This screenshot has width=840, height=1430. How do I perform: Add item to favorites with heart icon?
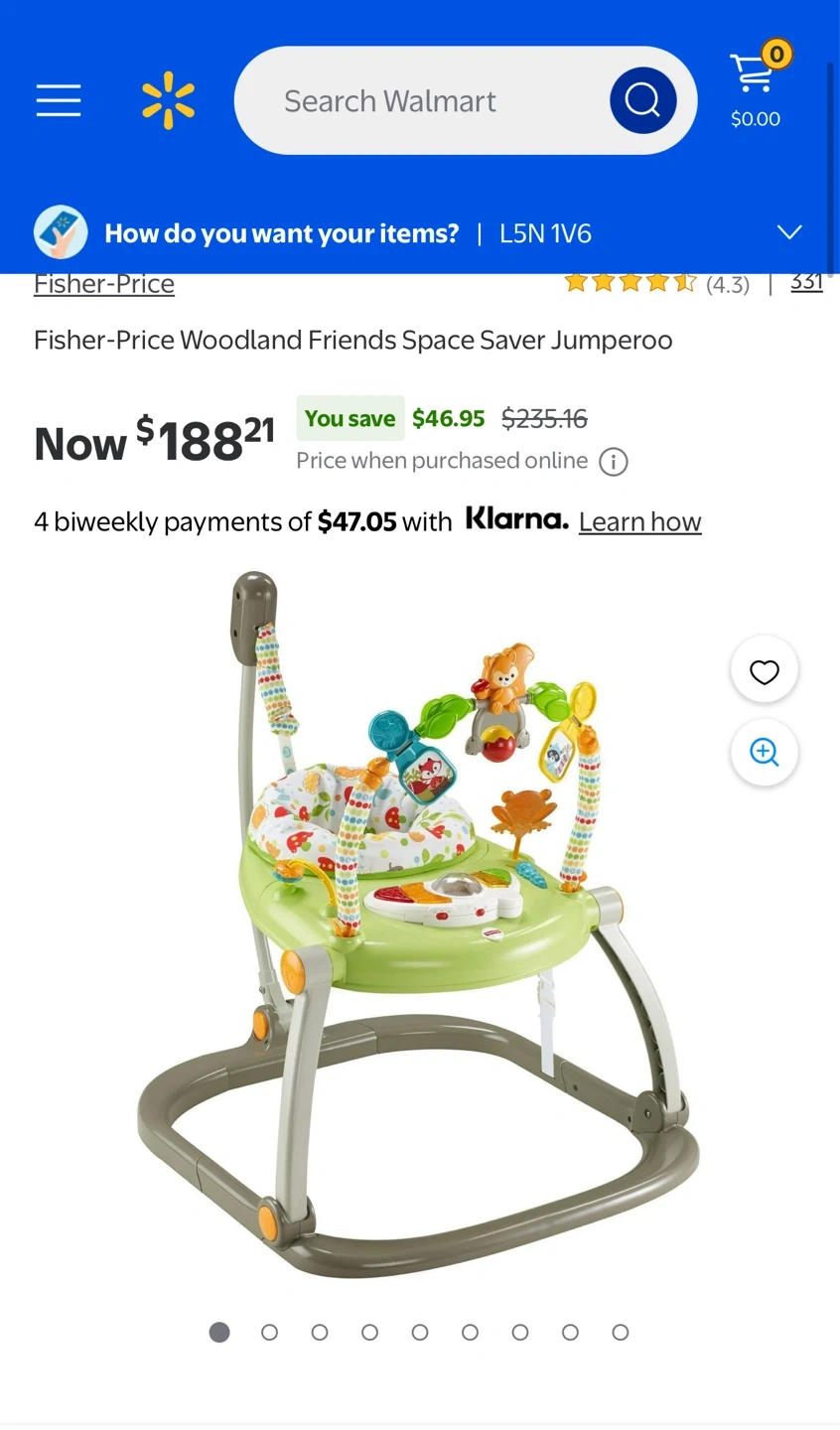coord(765,671)
